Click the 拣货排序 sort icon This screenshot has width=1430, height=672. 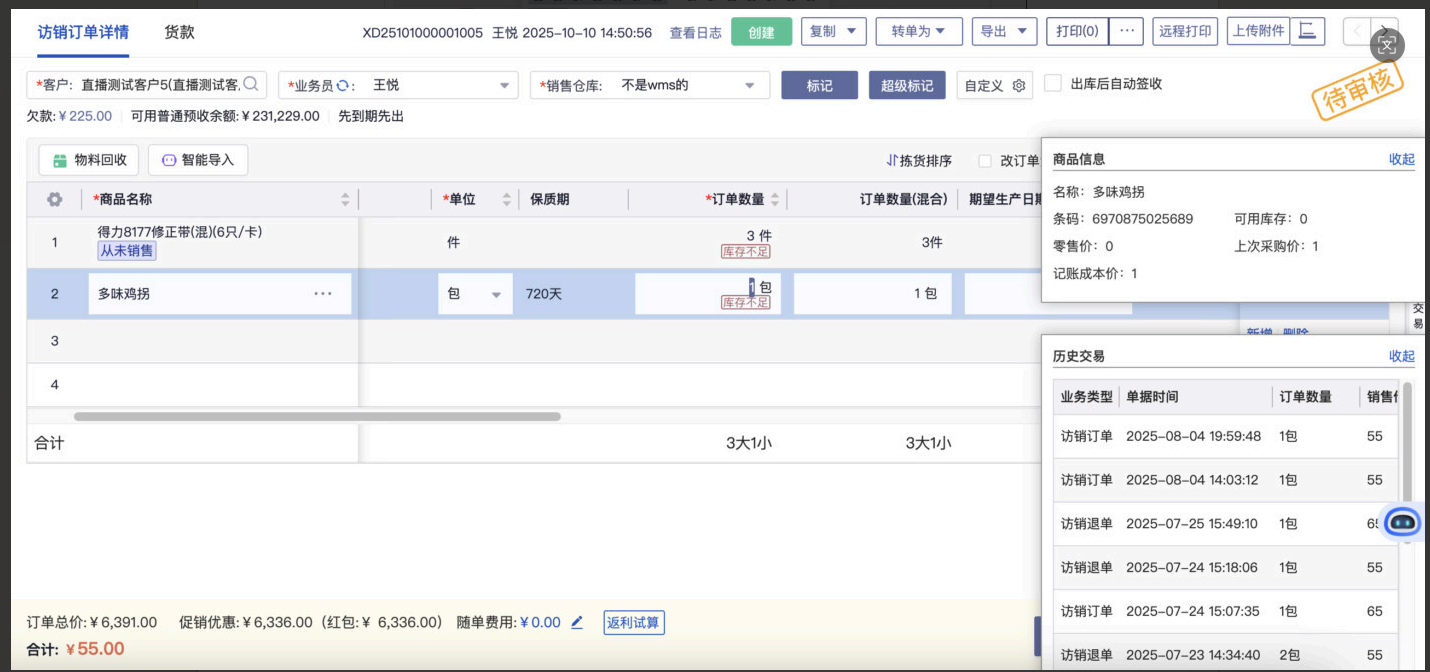(x=892, y=161)
